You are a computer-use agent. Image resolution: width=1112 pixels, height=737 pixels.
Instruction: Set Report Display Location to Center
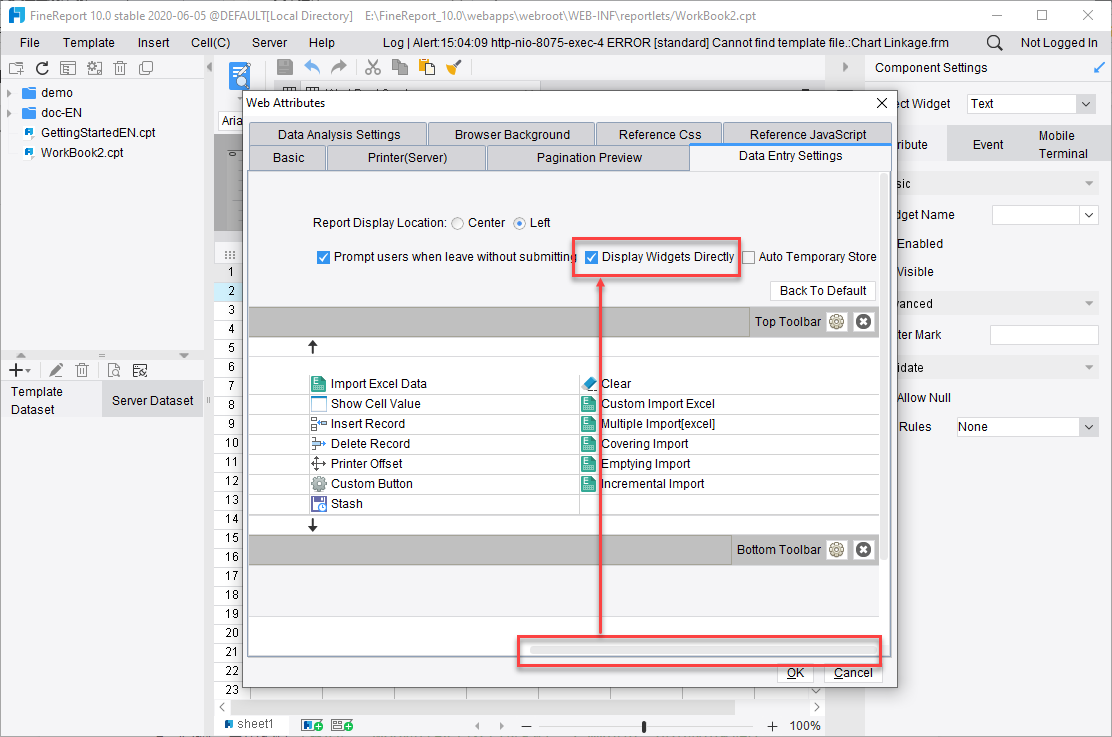point(456,223)
